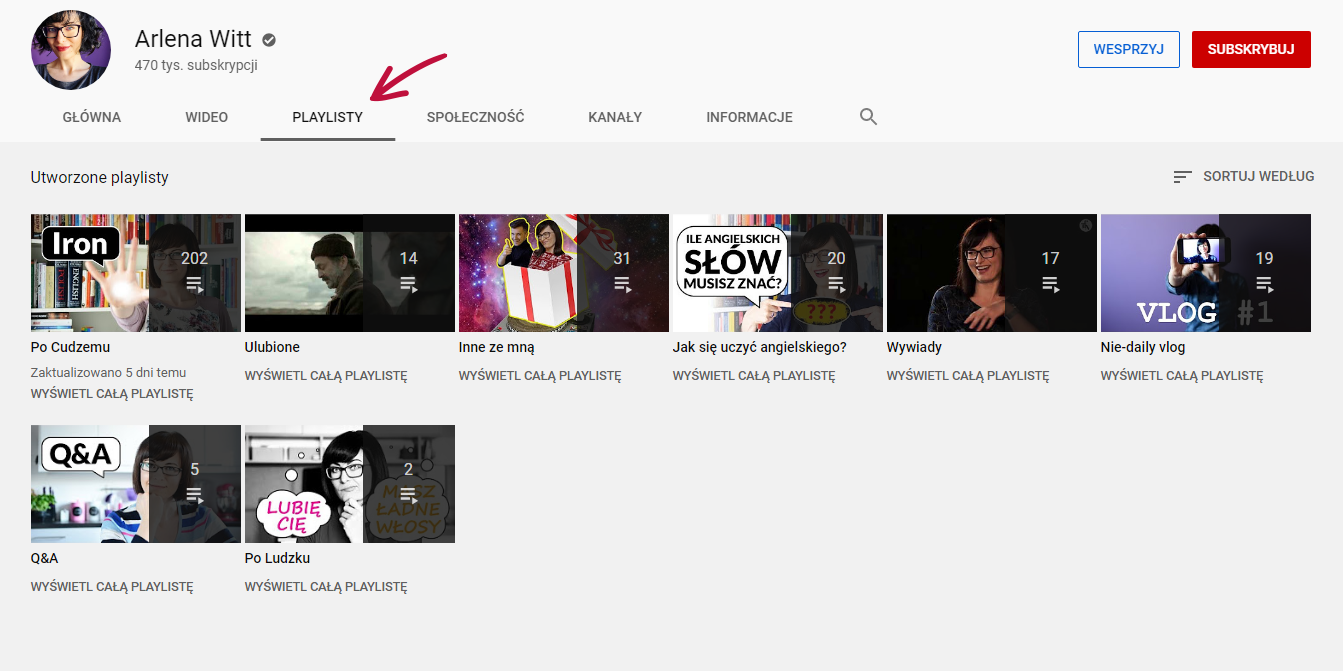Show the INFORMACJE tab
Viewport: 1343px width, 671px height.
click(750, 117)
